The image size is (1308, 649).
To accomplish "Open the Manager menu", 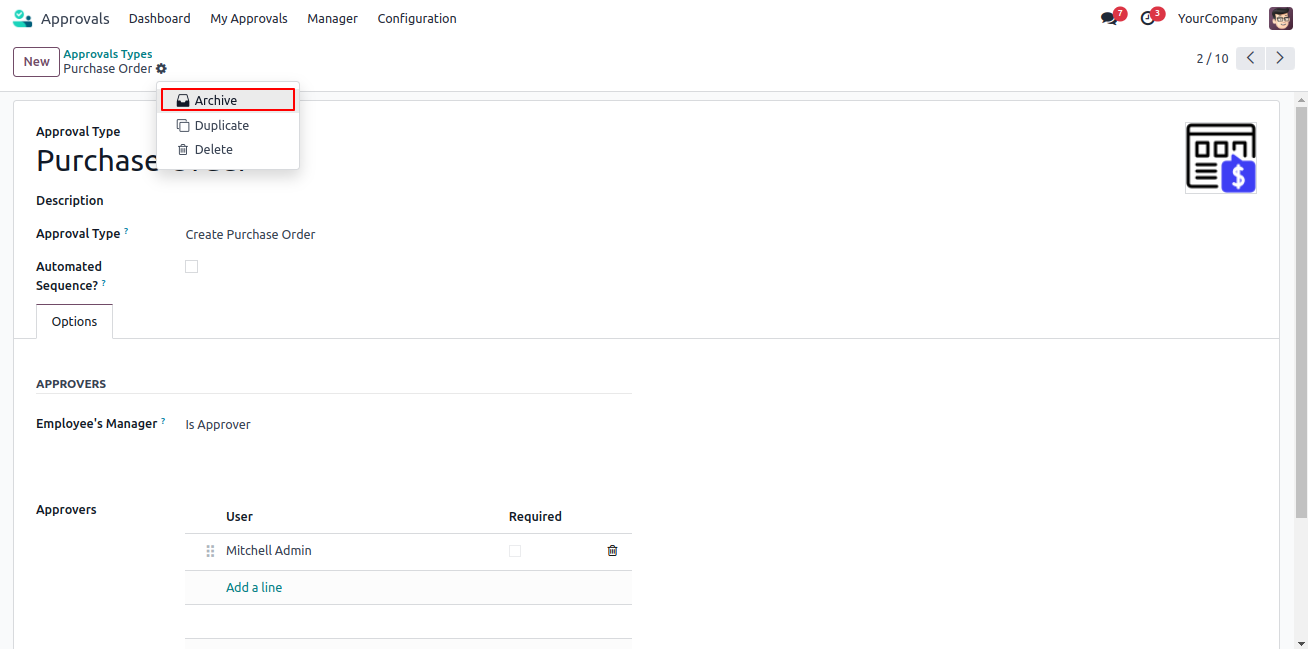I will pyautogui.click(x=333, y=18).
